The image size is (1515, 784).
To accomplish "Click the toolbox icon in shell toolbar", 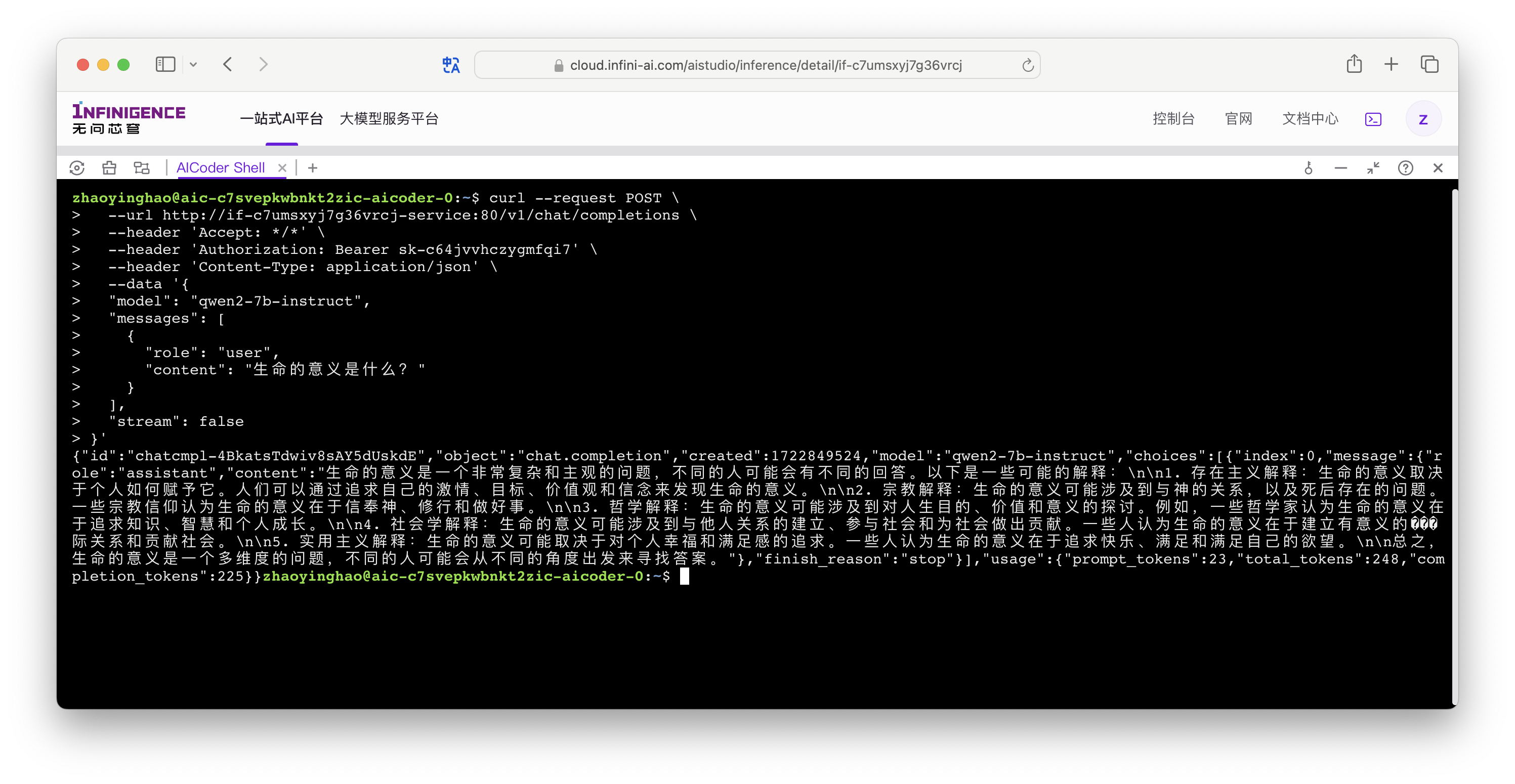I will click(109, 168).
